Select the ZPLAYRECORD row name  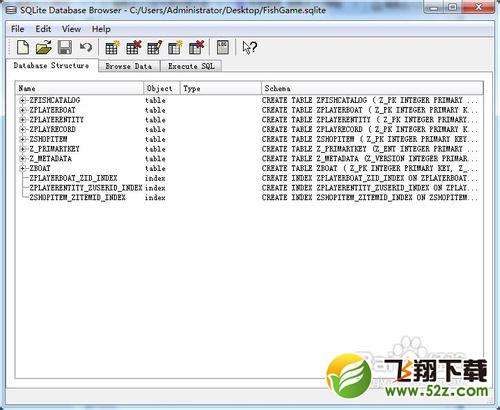tap(53, 129)
